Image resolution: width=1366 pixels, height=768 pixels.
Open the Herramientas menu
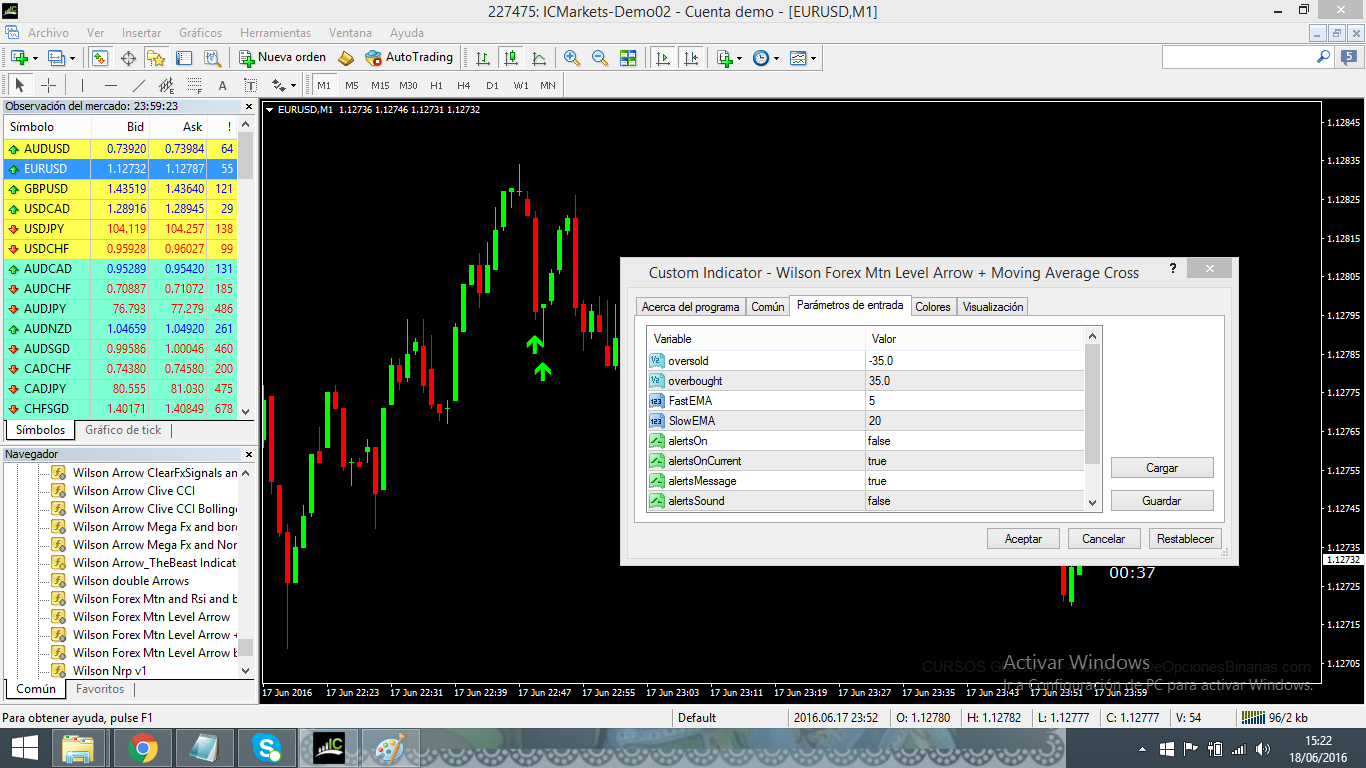pyautogui.click(x=276, y=33)
